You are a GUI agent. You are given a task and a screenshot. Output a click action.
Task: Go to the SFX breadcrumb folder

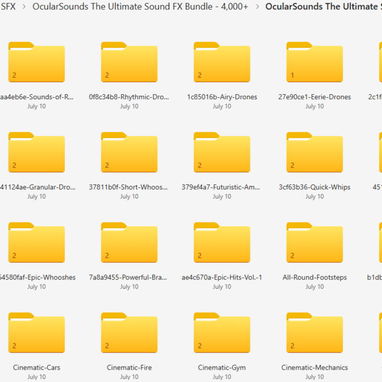[8, 6]
